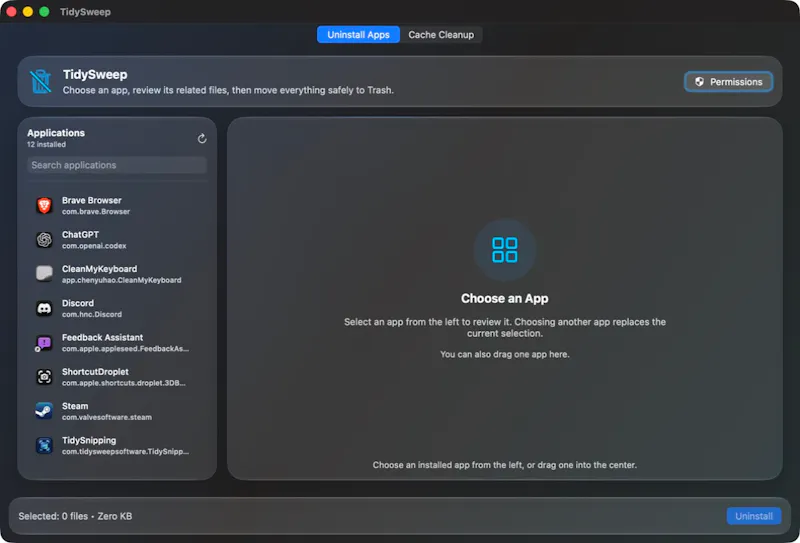Click the TidySweep trash can logo
Viewport: 800px width, 543px height.
(x=40, y=82)
